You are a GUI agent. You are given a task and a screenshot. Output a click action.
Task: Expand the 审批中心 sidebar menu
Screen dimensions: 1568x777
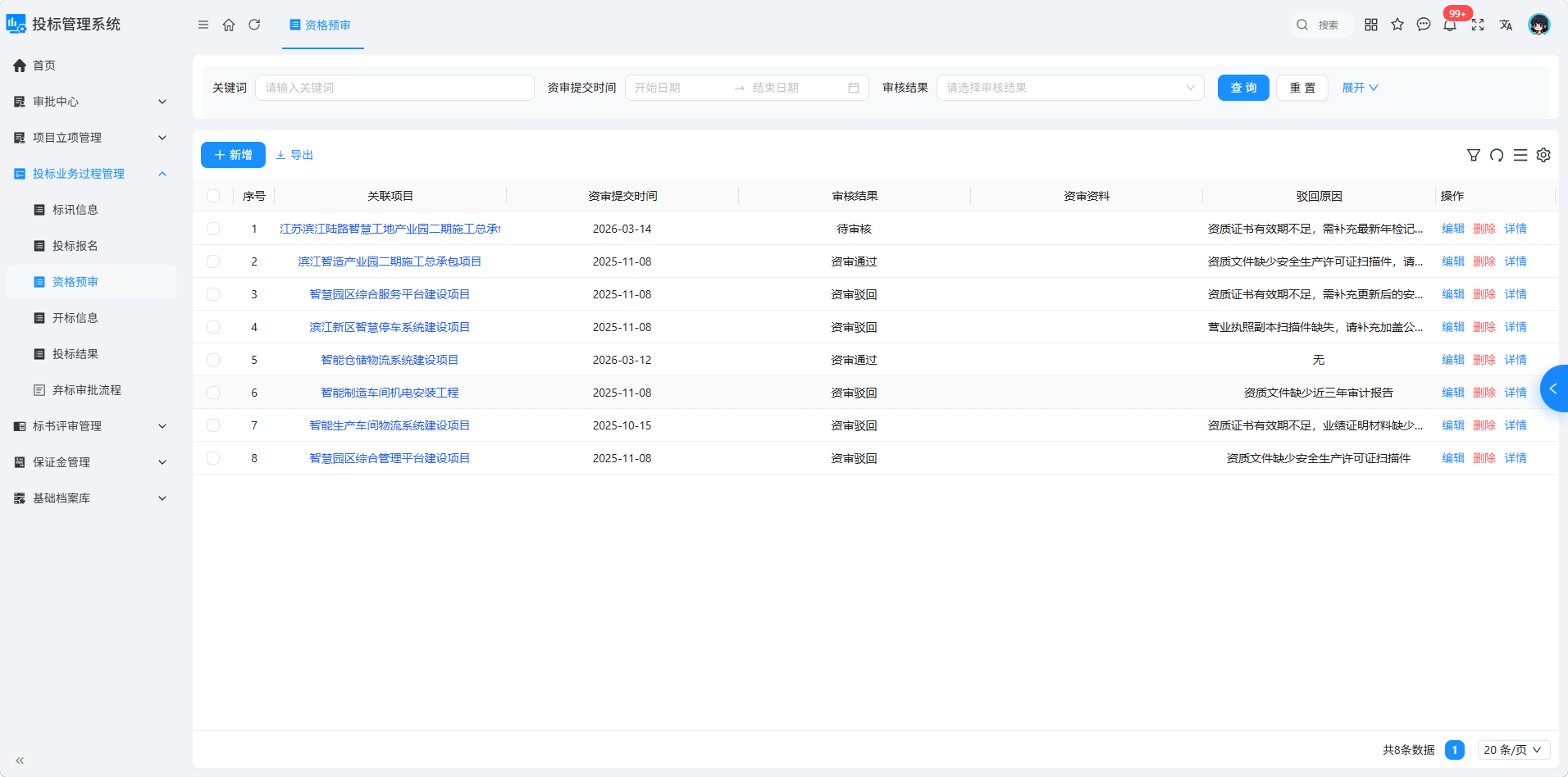click(x=90, y=102)
